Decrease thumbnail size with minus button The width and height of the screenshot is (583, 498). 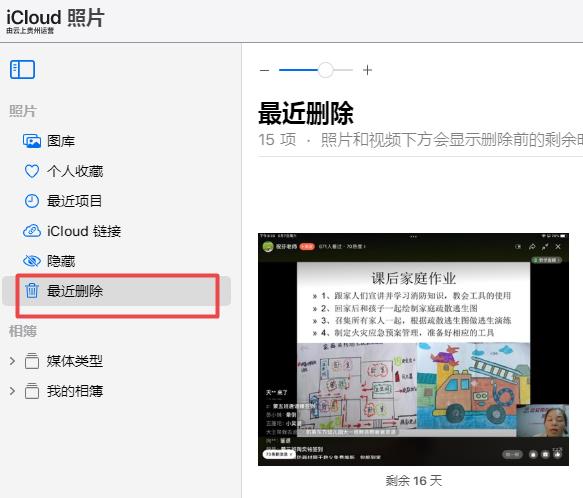click(x=264, y=70)
